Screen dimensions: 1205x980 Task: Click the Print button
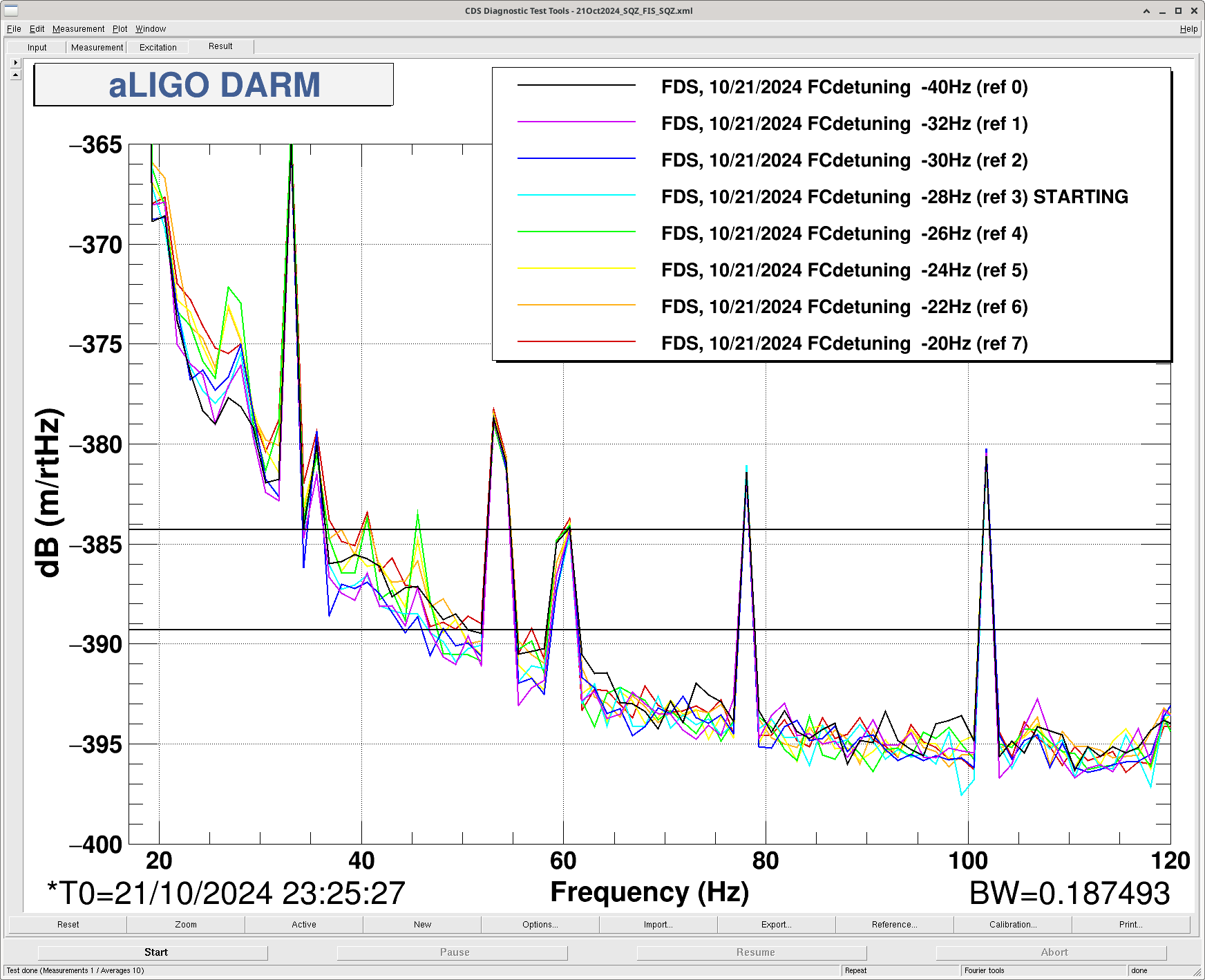tap(1131, 925)
